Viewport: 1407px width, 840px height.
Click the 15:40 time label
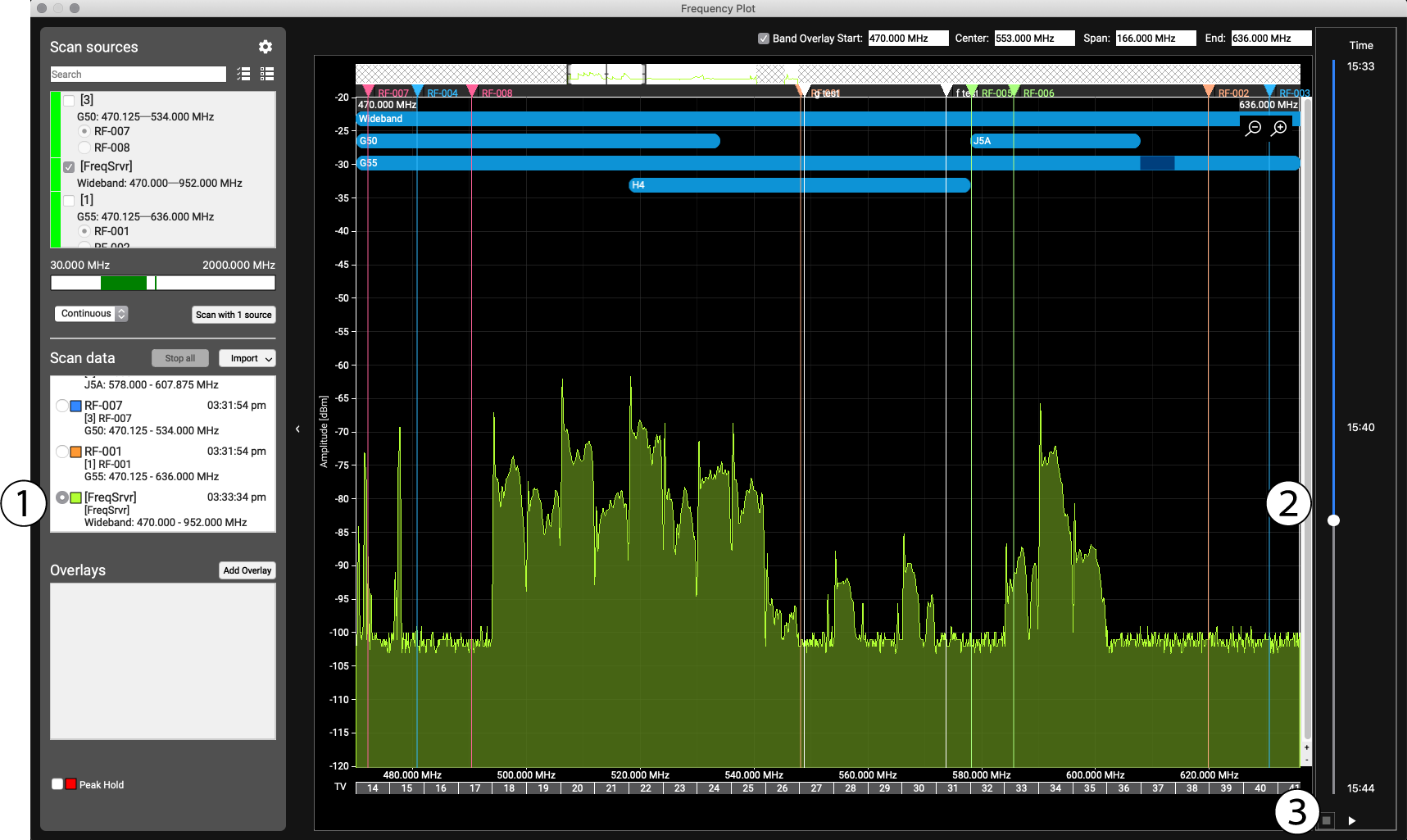(x=1361, y=427)
